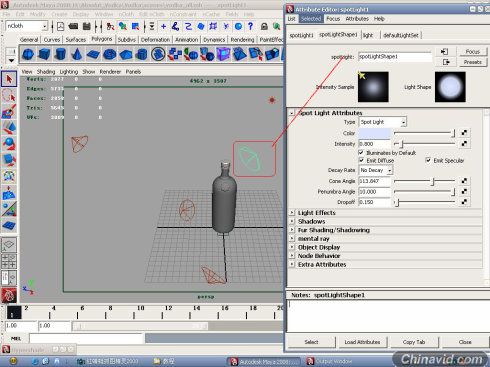Toggle Illuminates by Default checkbox
The image size is (490, 367).
tap(361, 152)
